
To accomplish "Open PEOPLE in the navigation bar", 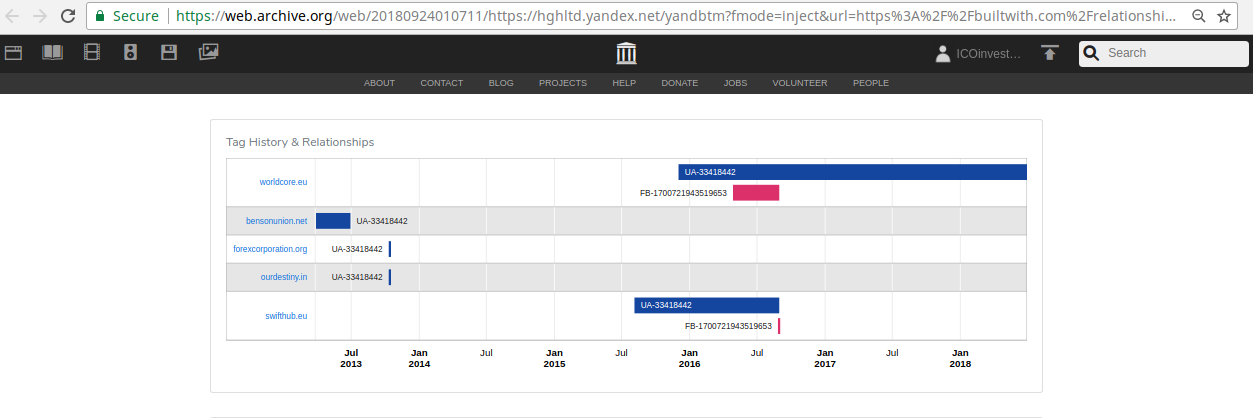I will (x=871, y=83).
